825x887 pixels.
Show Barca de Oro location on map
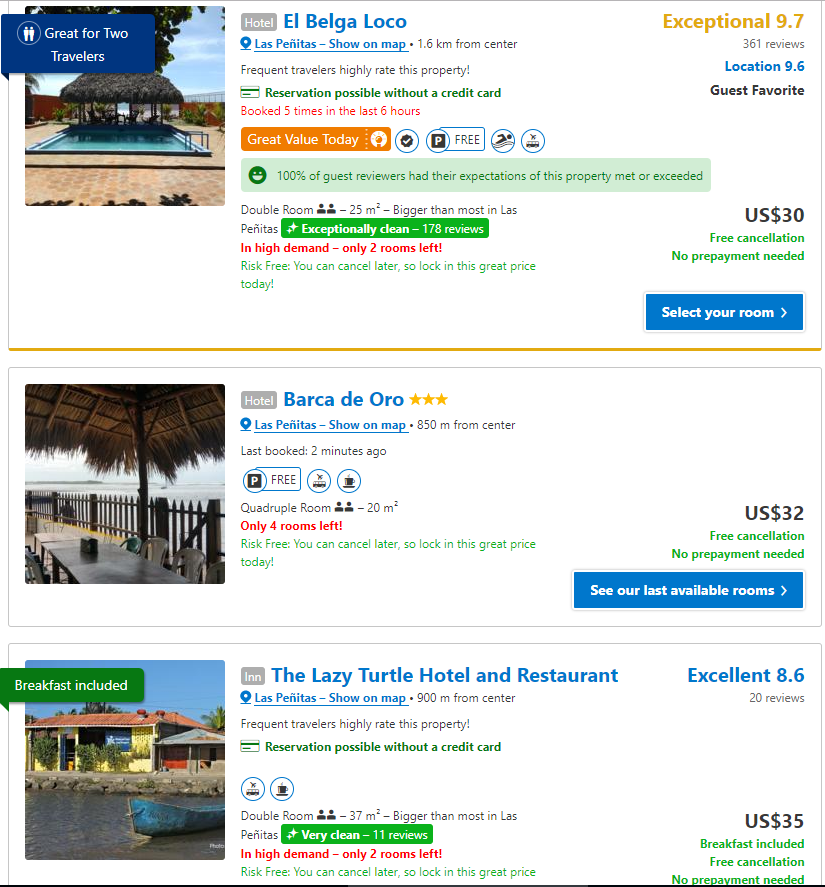pos(330,425)
